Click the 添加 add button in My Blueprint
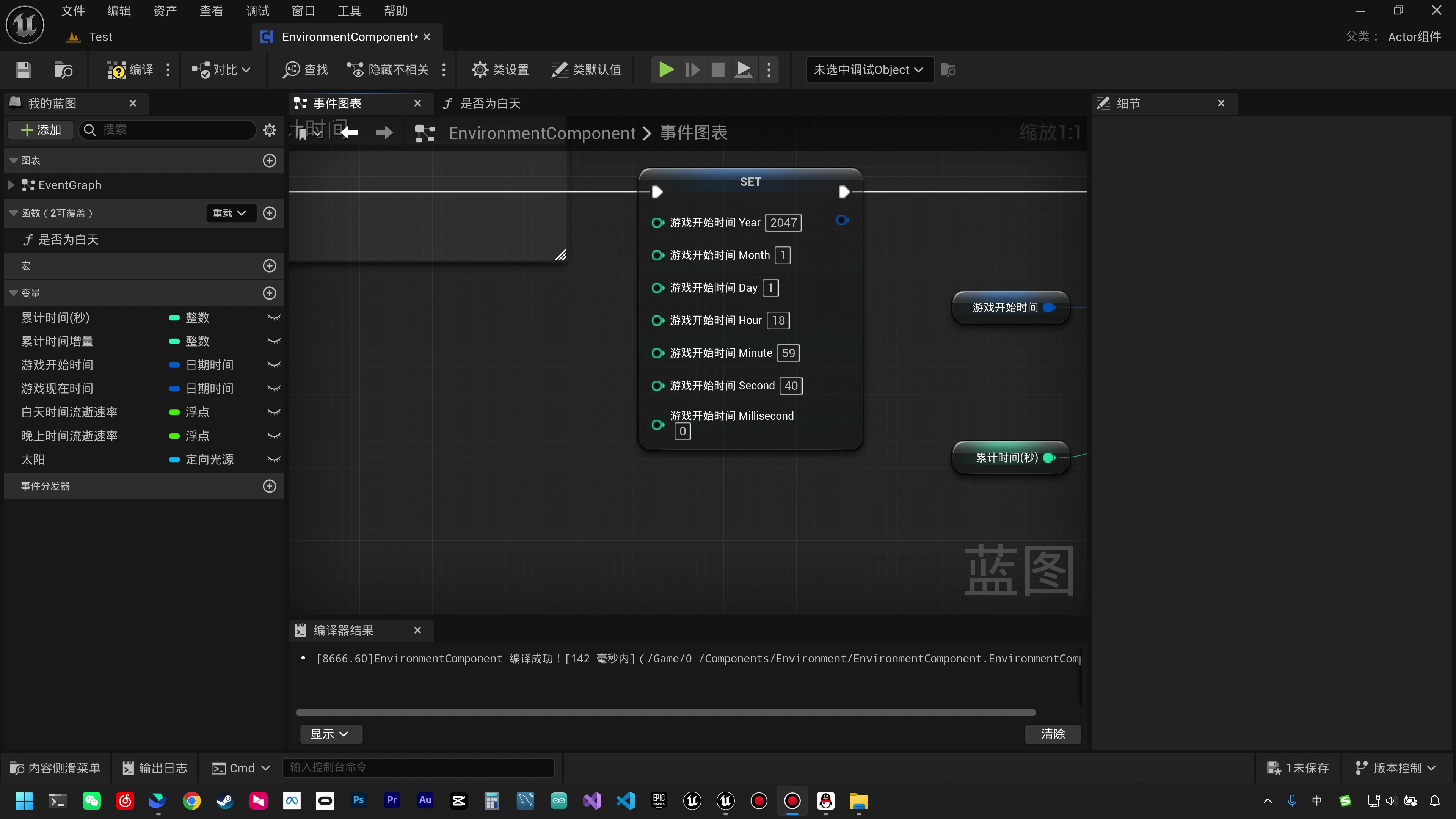This screenshot has width=1456, height=819. pos(41,130)
